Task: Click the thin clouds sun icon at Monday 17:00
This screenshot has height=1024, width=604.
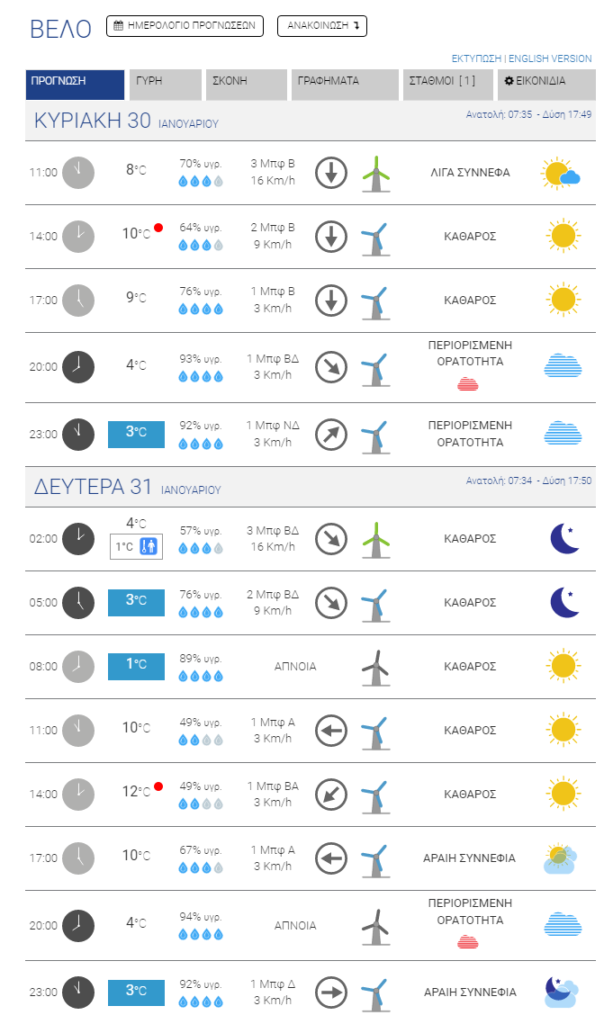Action: coord(560,859)
